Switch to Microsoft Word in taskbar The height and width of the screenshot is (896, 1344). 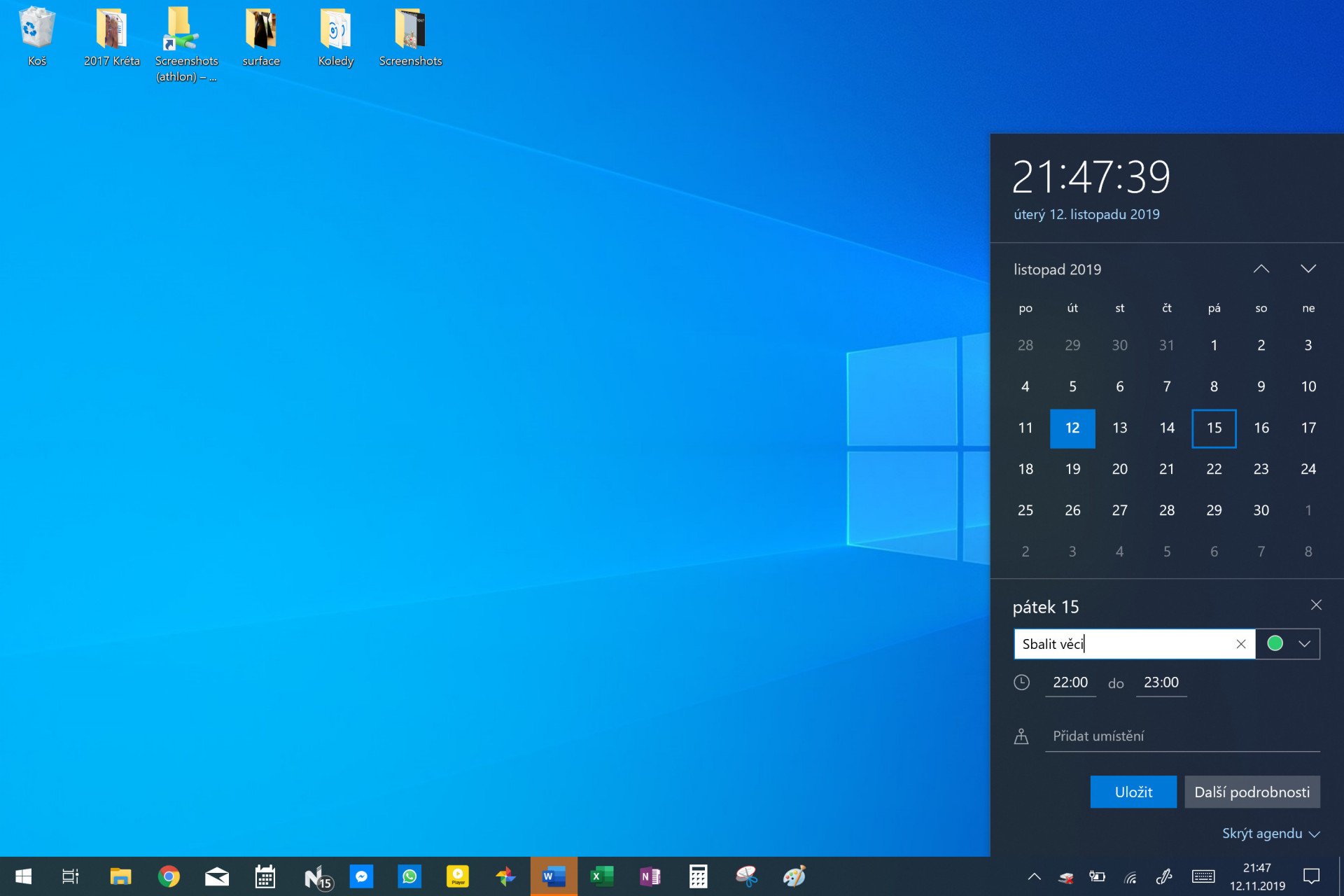coord(554,876)
